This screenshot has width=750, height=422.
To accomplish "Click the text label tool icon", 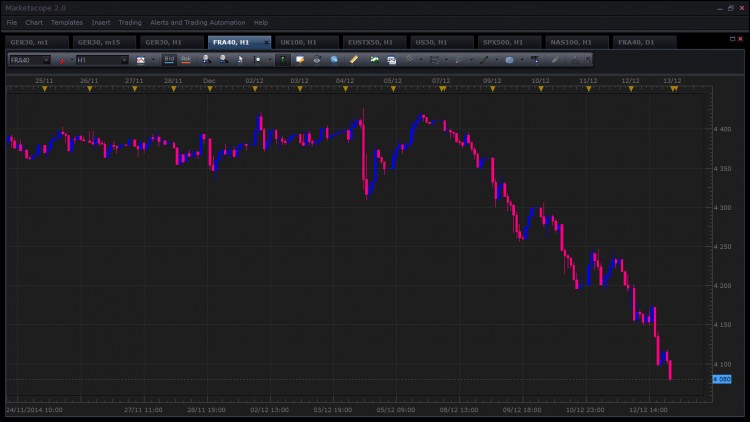I will [x=535, y=59].
